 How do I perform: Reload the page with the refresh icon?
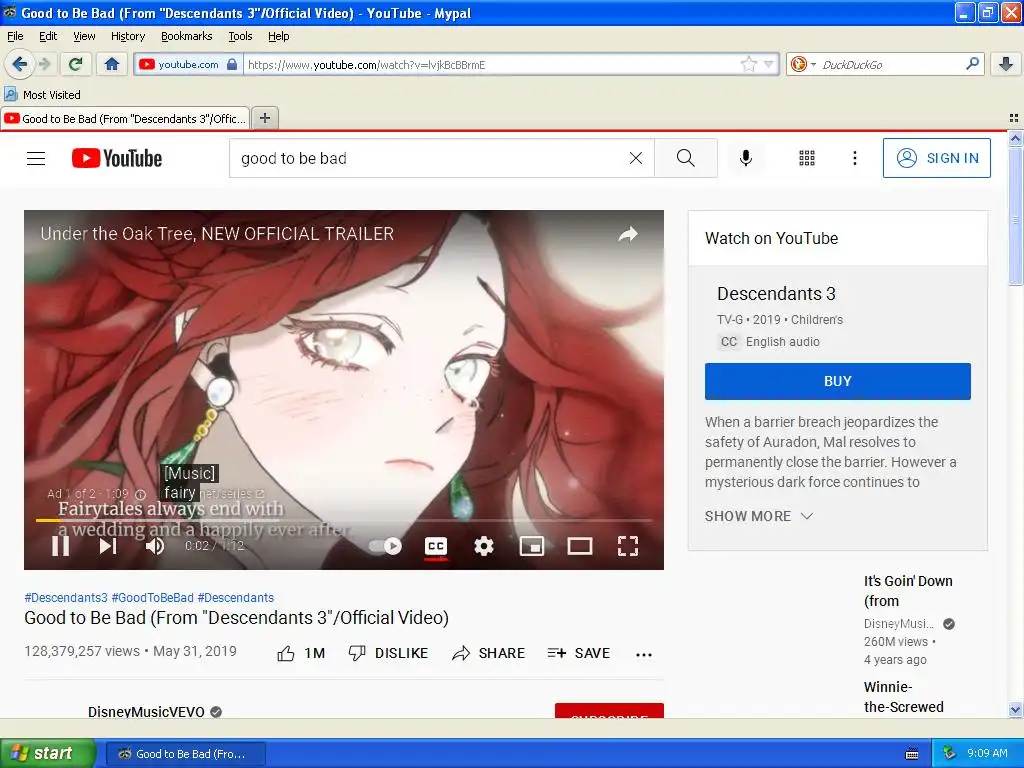coord(76,64)
